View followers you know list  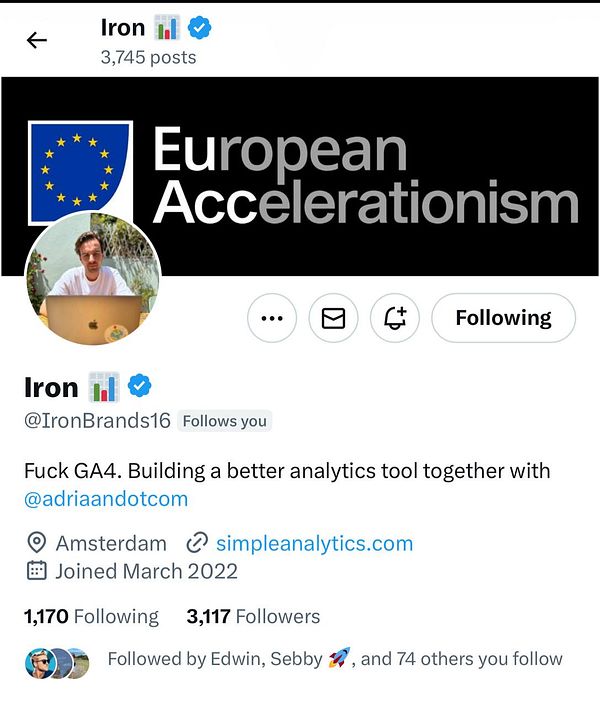coord(334,659)
